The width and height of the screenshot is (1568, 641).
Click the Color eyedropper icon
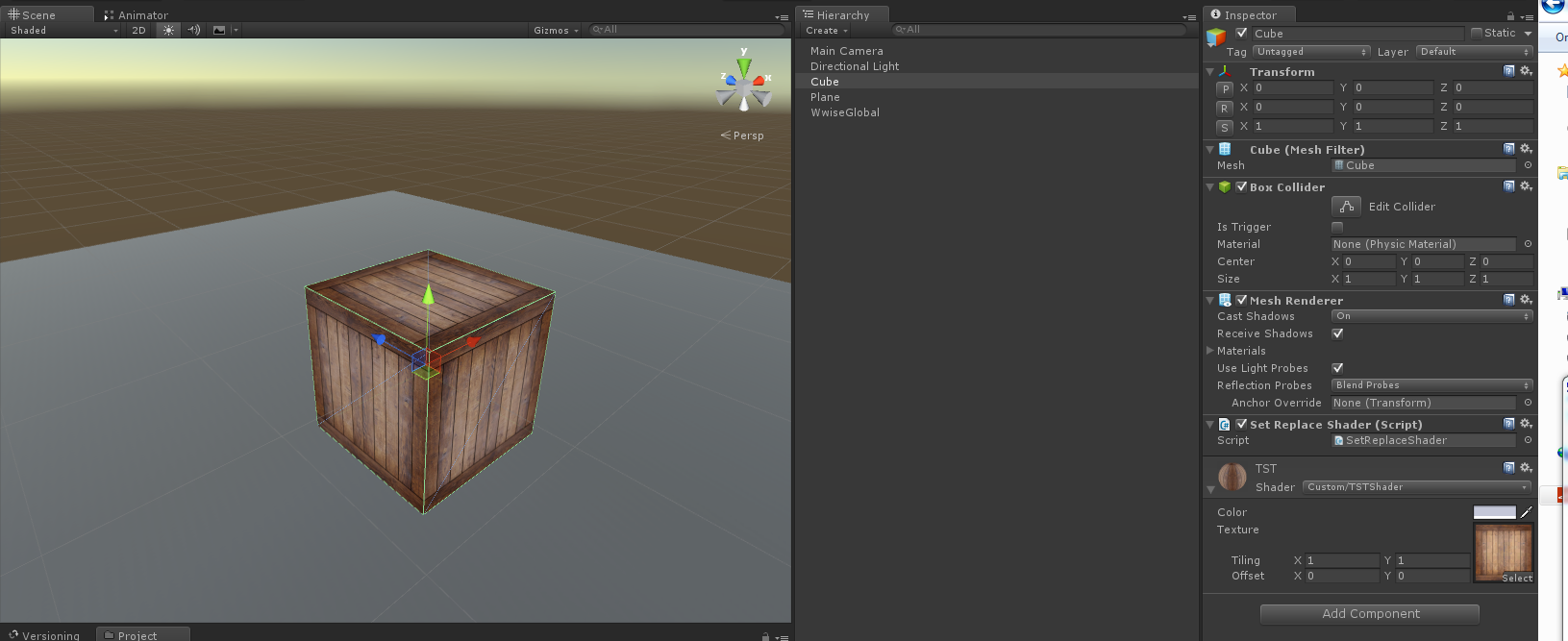pyautogui.click(x=1527, y=512)
